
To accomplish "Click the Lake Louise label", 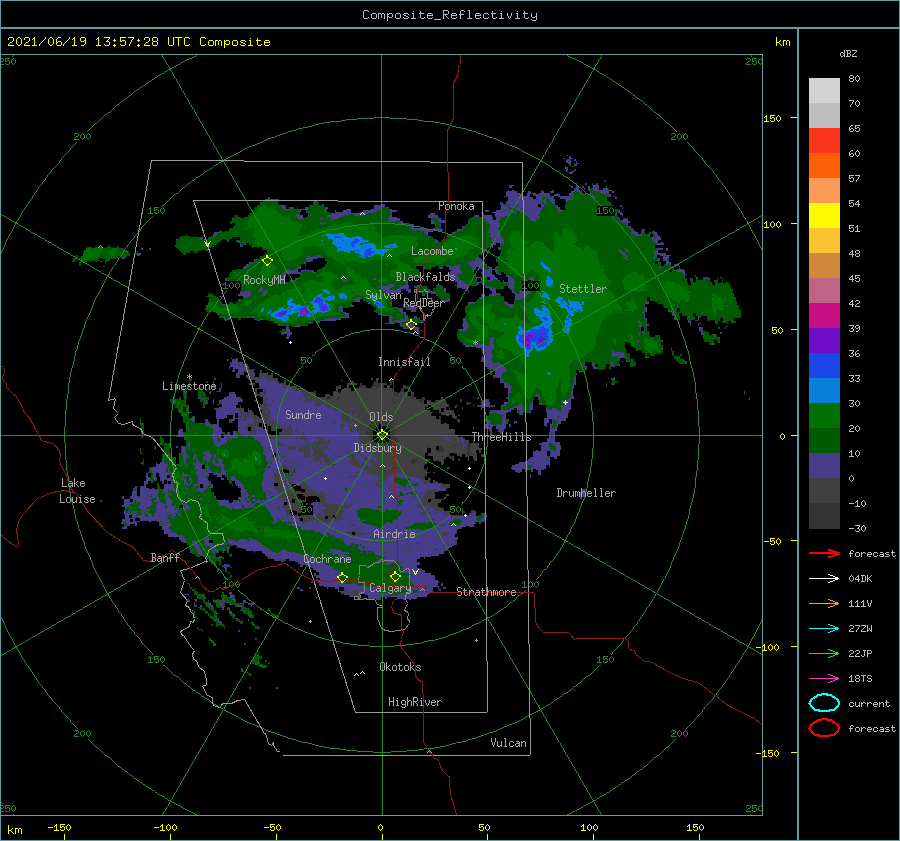I will [77, 491].
